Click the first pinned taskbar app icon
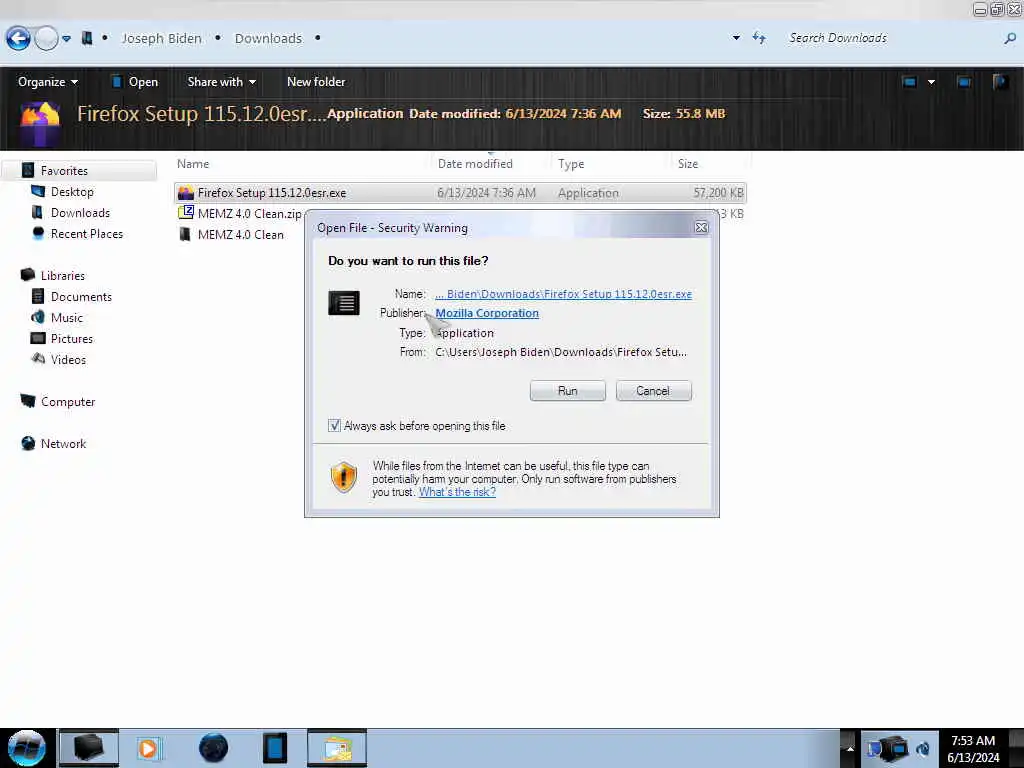 point(89,748)
